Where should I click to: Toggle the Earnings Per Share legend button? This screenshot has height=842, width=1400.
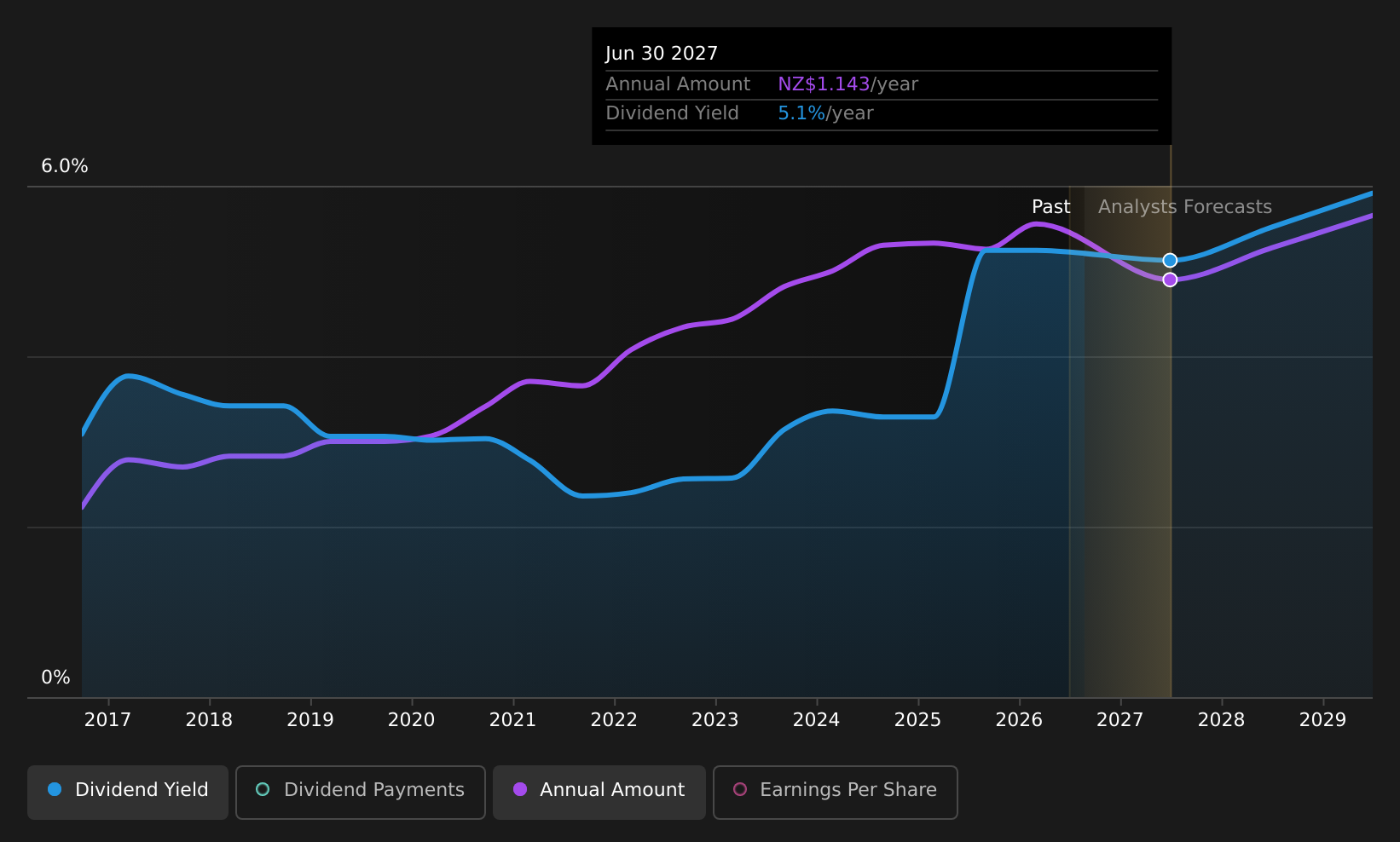[x=836, y=793]
